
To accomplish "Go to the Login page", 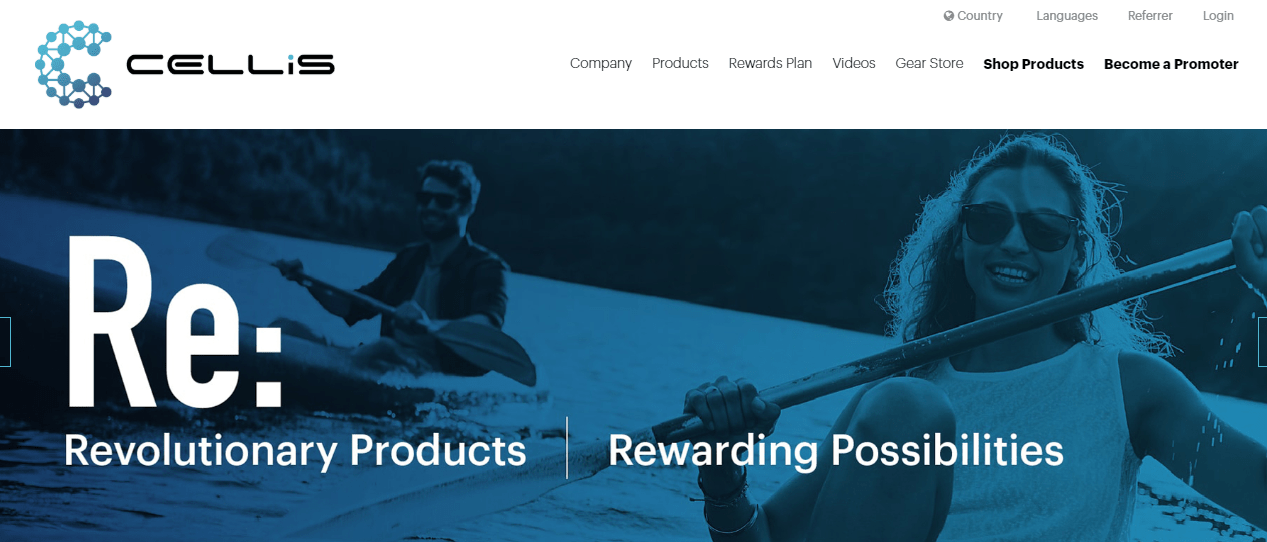I will [x=1218, y=16].
